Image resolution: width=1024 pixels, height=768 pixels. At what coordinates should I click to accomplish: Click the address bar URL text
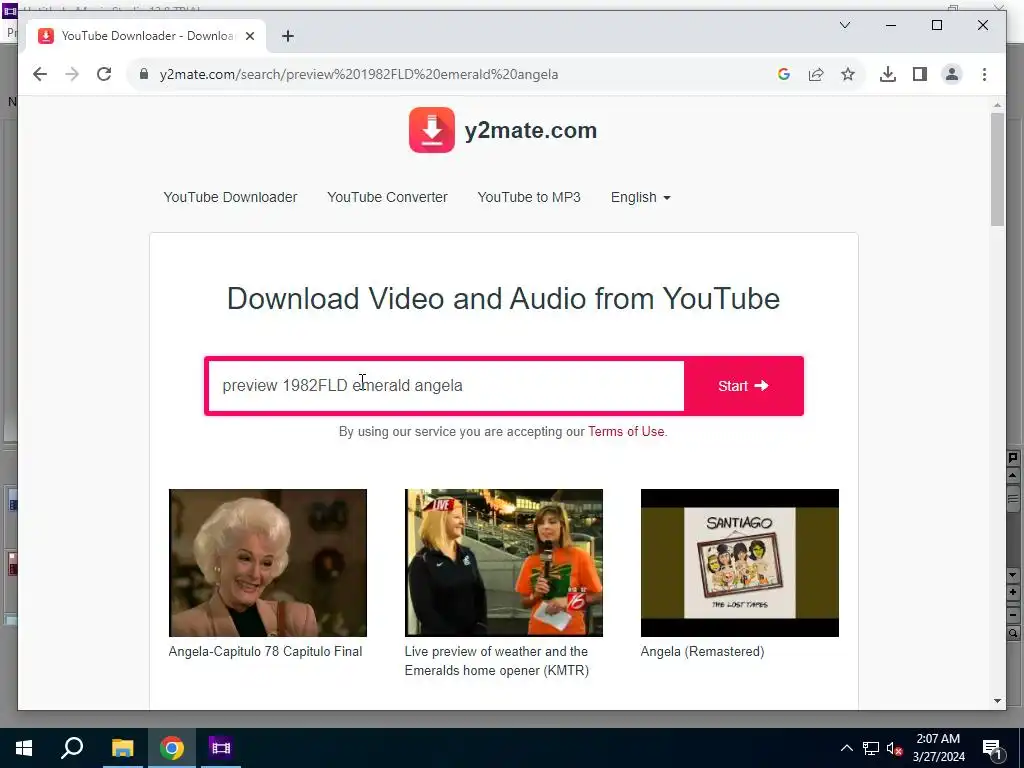[359, 74]
